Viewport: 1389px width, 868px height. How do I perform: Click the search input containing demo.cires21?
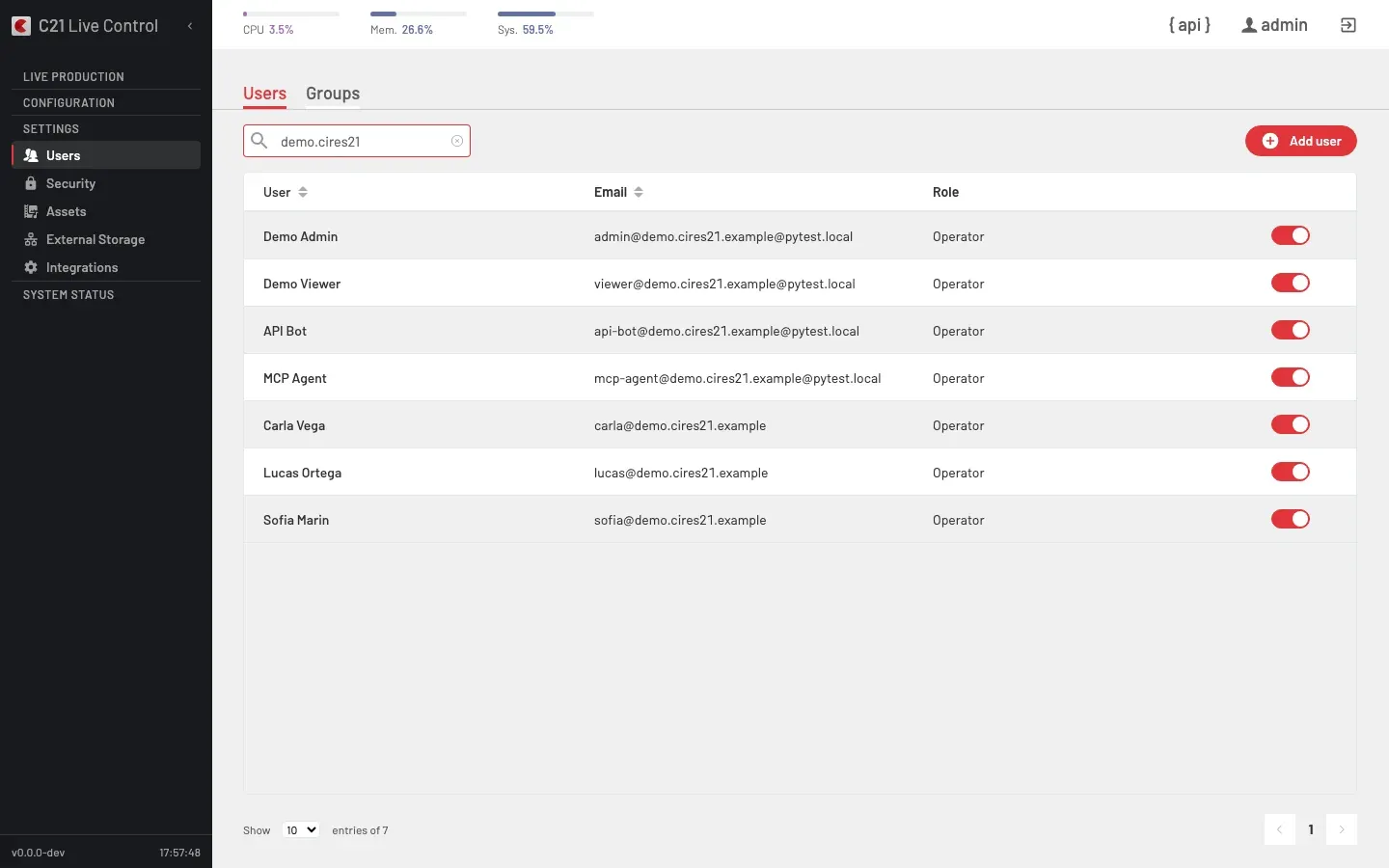point(357,141)
